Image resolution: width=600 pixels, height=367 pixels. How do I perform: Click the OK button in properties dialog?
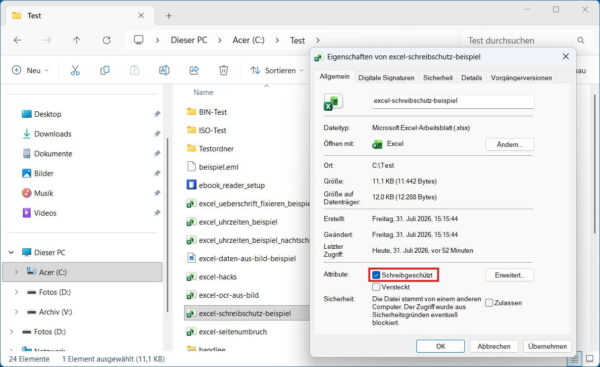(440, 346)
